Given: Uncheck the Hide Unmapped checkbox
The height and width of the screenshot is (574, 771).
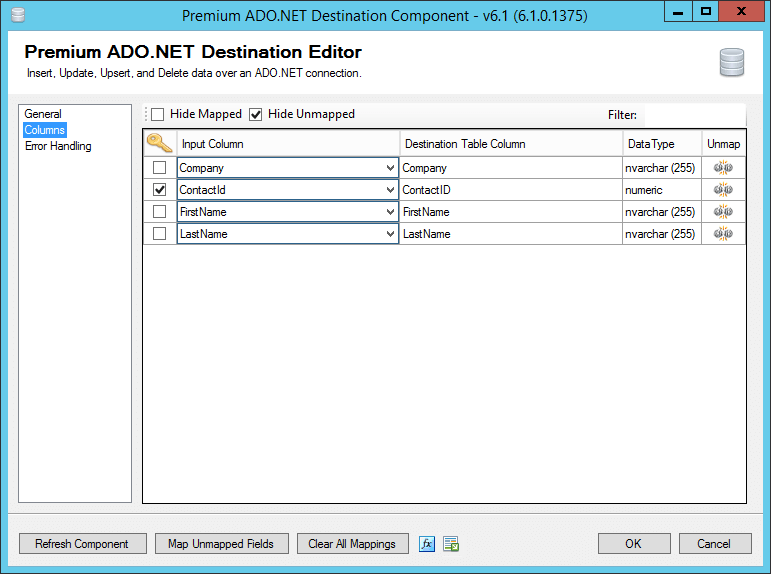Looking at the screenshot, I should 256,115.
